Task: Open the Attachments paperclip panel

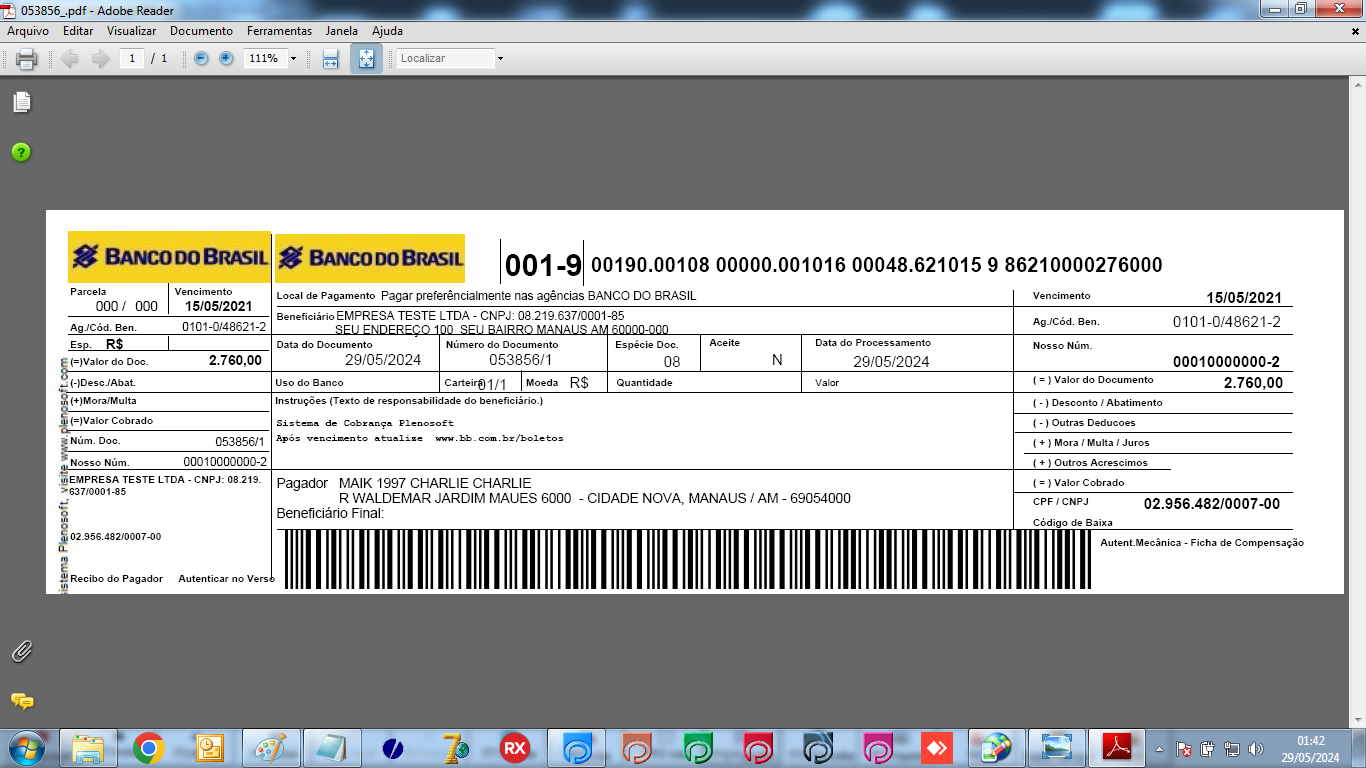Action: pyautogui.click(x=21, y=651)
